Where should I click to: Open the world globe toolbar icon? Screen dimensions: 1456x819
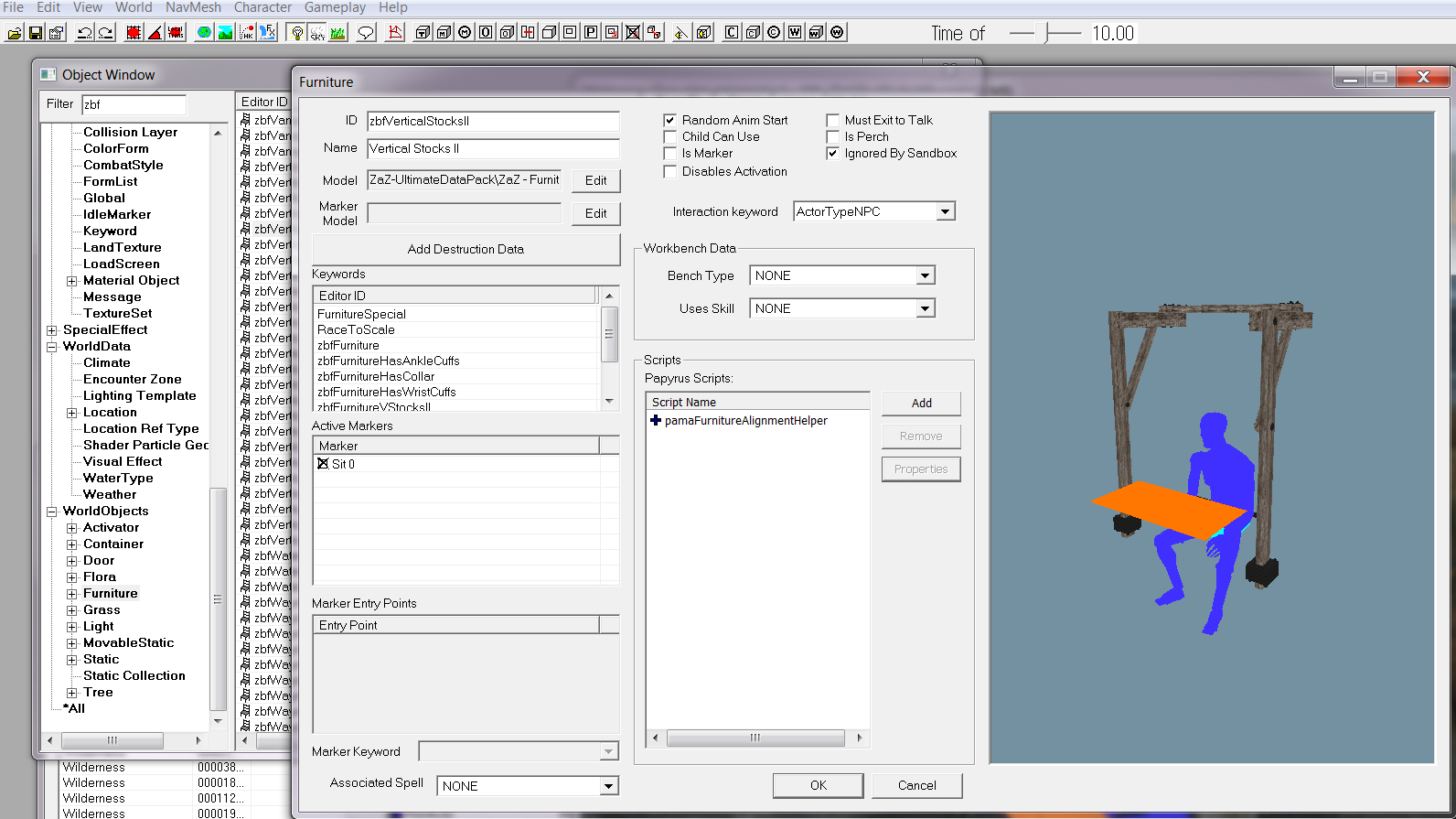[204, 33]
